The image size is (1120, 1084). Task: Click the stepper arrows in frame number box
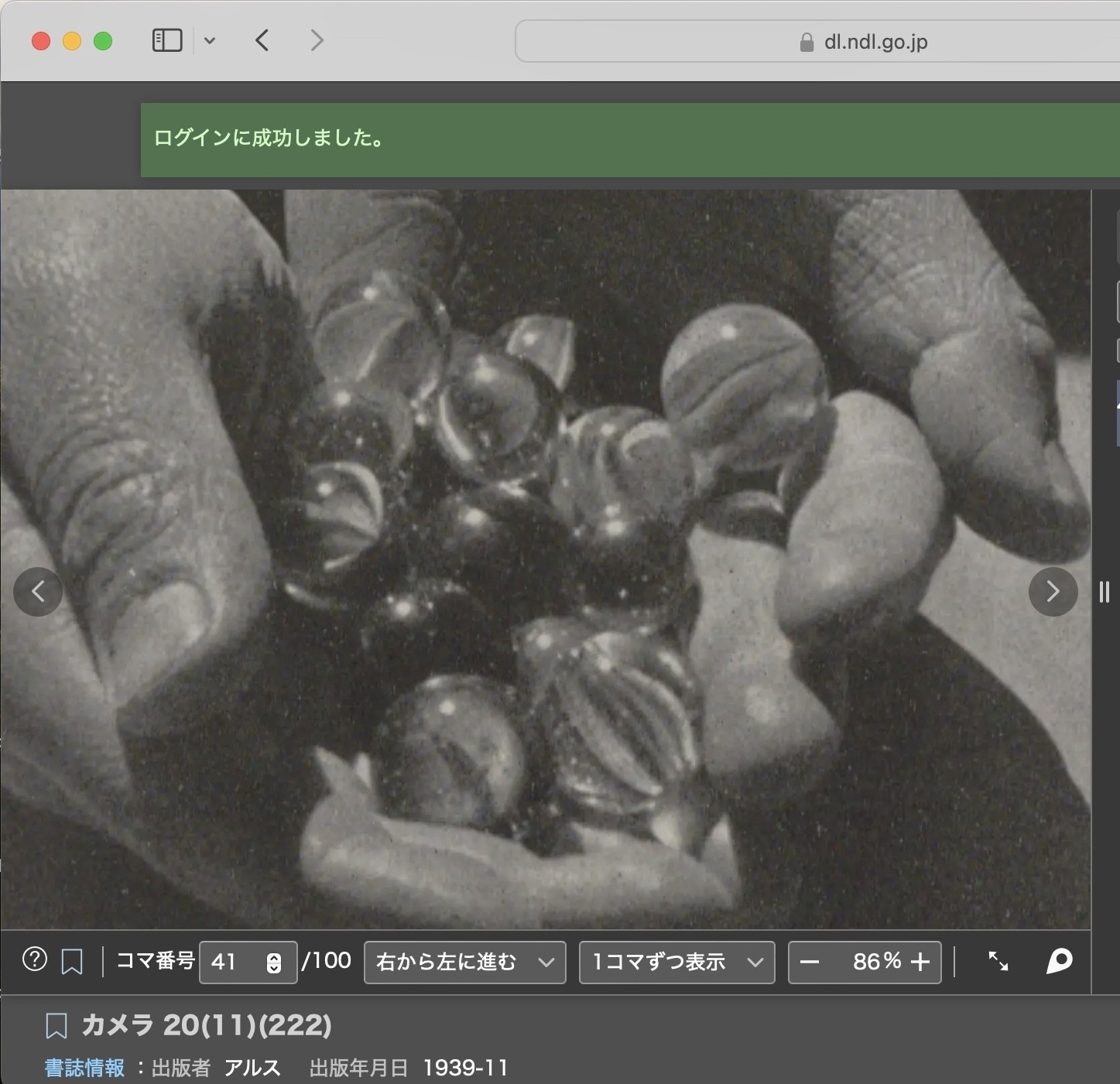(274, 963)
